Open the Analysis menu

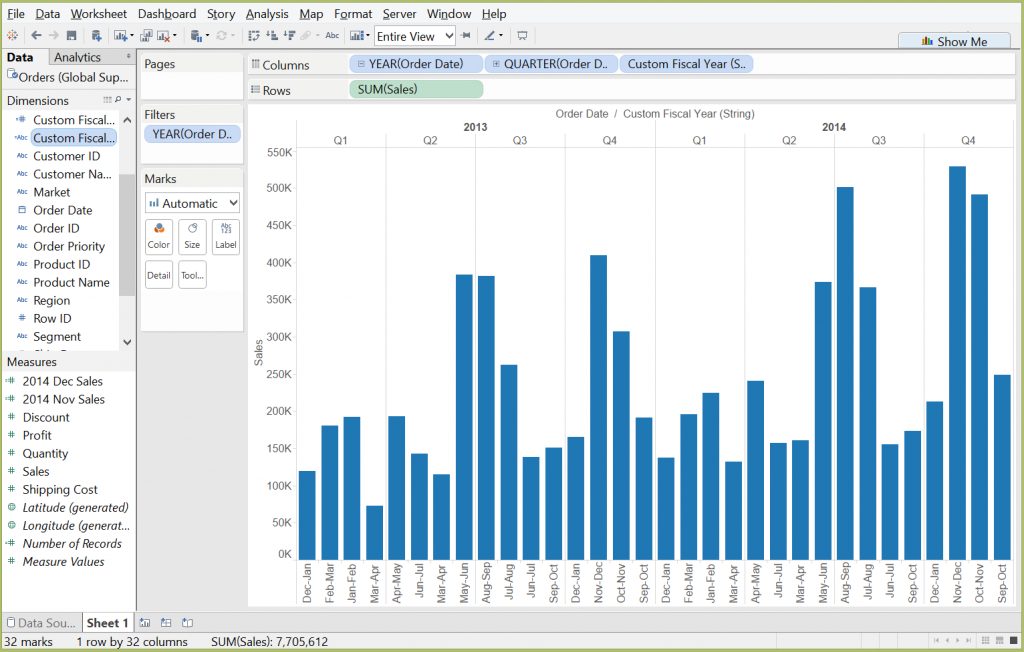pos(266,14)
